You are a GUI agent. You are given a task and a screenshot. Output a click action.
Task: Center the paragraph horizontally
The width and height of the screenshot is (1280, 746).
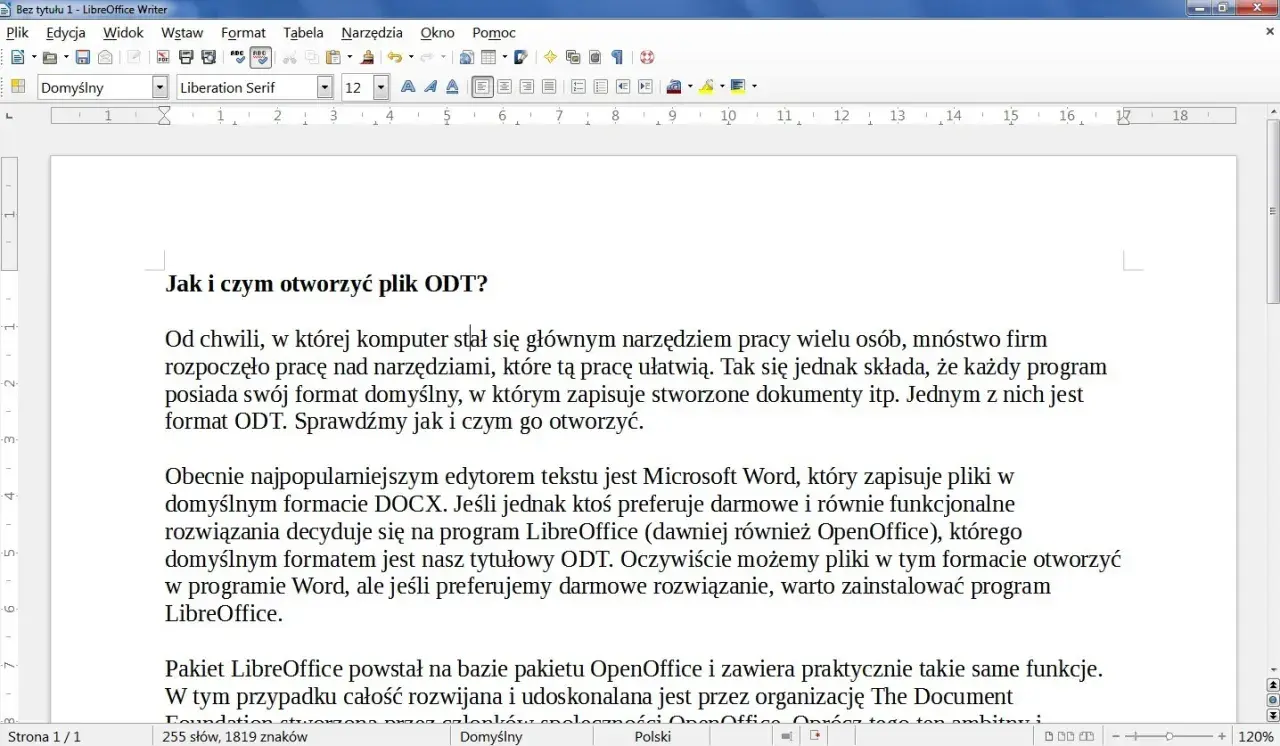tap(505, 87)
